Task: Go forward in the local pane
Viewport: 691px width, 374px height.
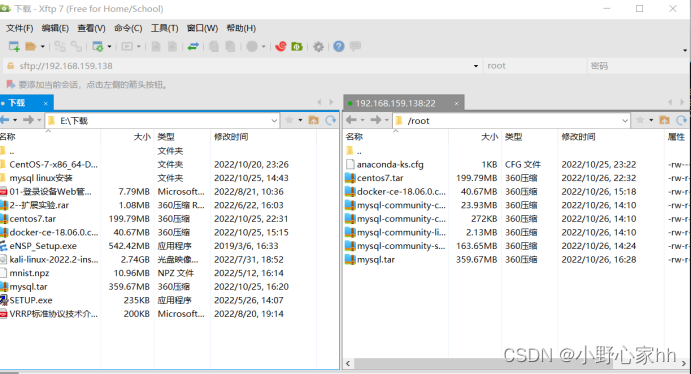Action: point(28,120)
